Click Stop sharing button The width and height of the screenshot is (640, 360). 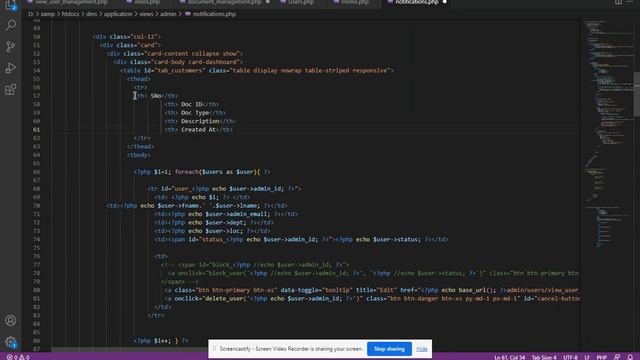pos(389,349)
